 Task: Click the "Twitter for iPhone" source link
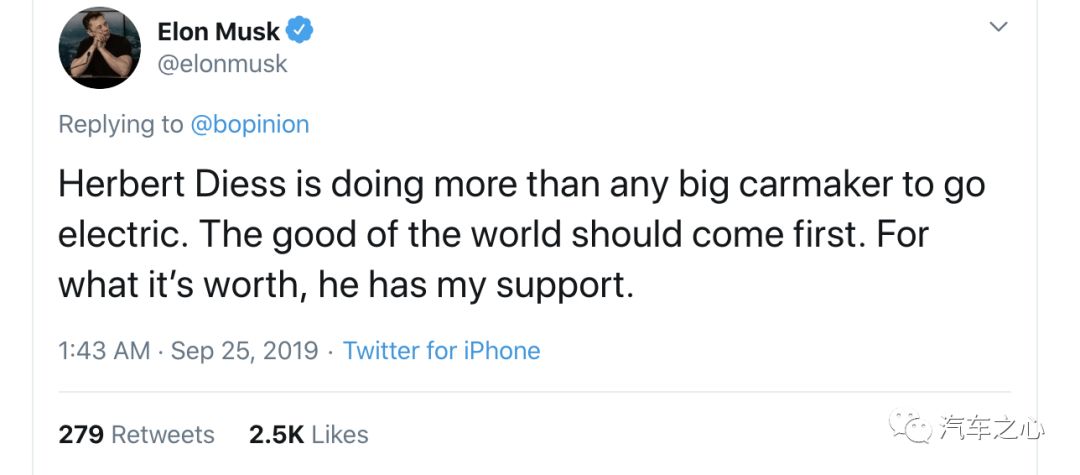441,351
